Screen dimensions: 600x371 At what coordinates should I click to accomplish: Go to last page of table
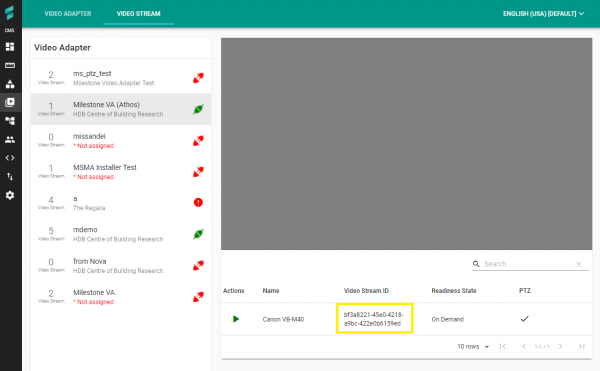click(581, 347)
